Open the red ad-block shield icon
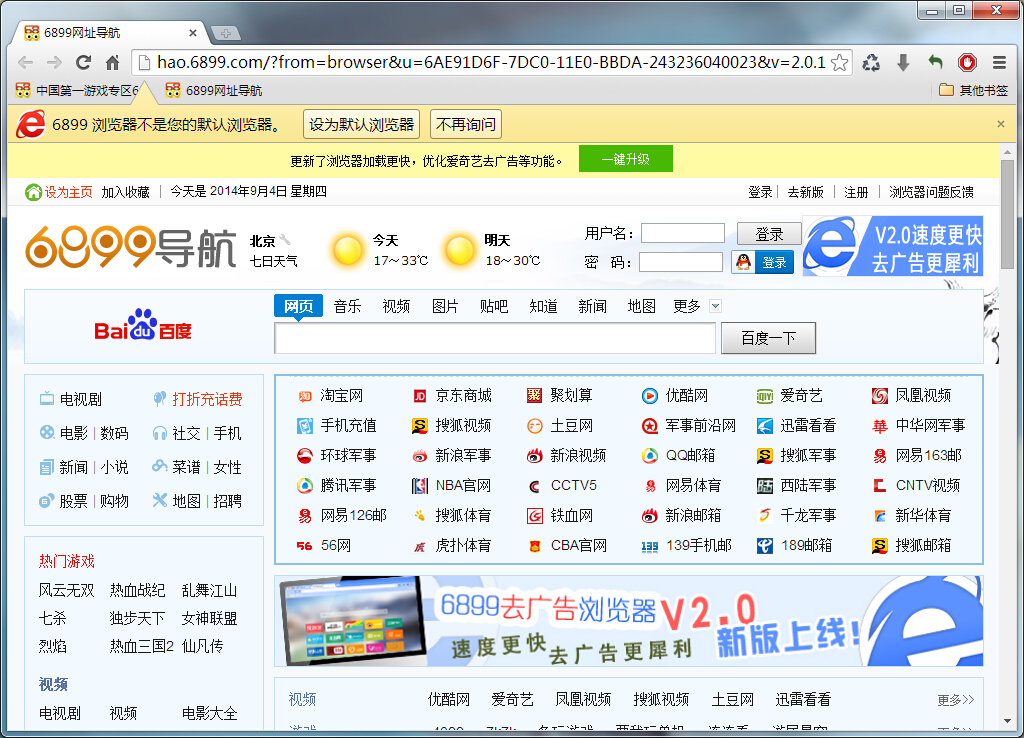The image size is (1024, 738). (x=967, y=63)
